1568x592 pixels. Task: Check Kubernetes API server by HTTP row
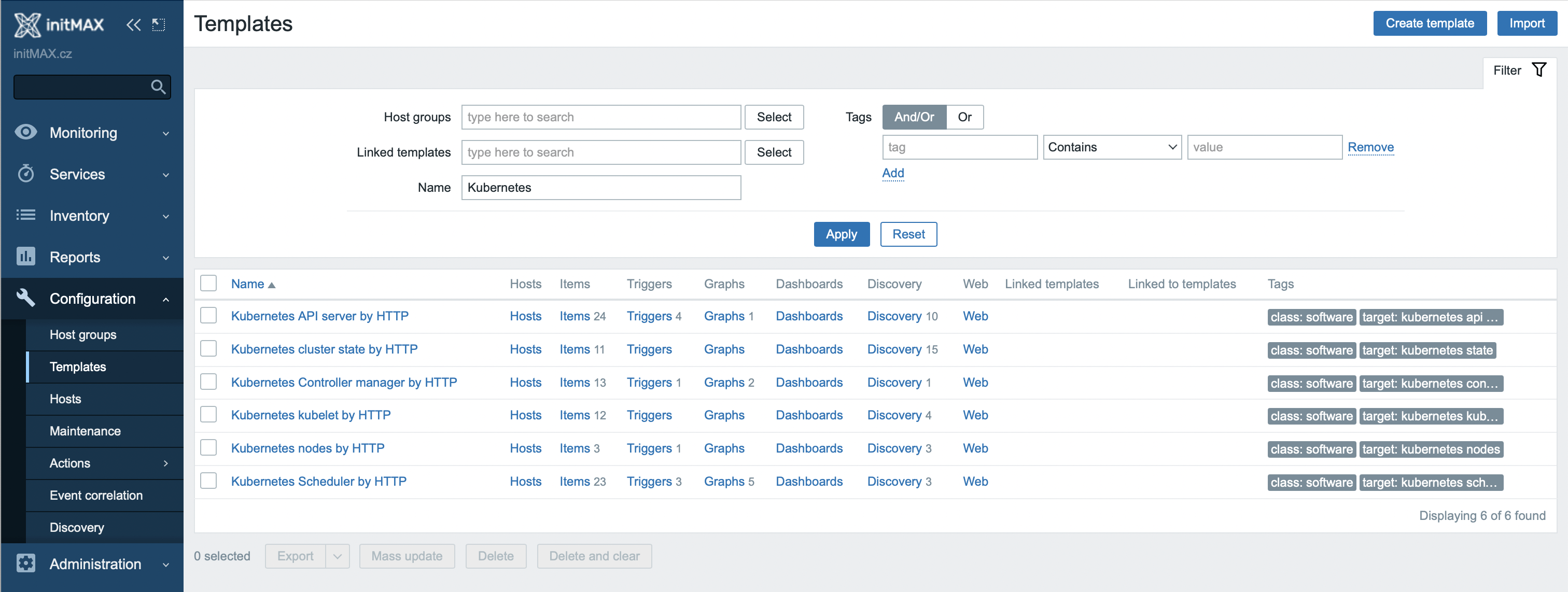pyautogui.click(x=209, y=315)
